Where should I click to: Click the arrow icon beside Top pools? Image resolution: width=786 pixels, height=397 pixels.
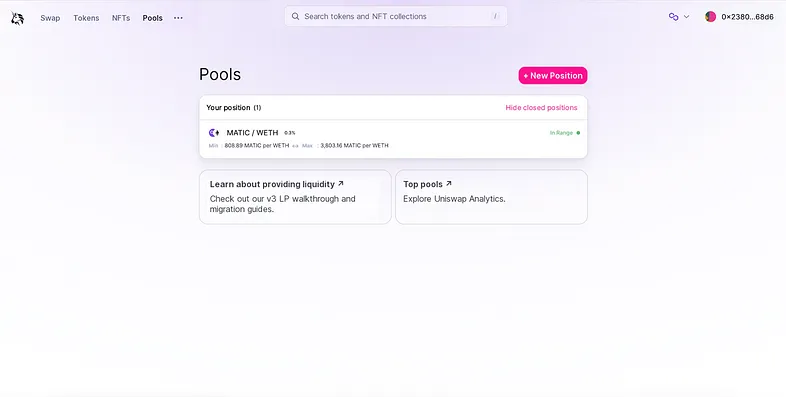click(449, 184)
